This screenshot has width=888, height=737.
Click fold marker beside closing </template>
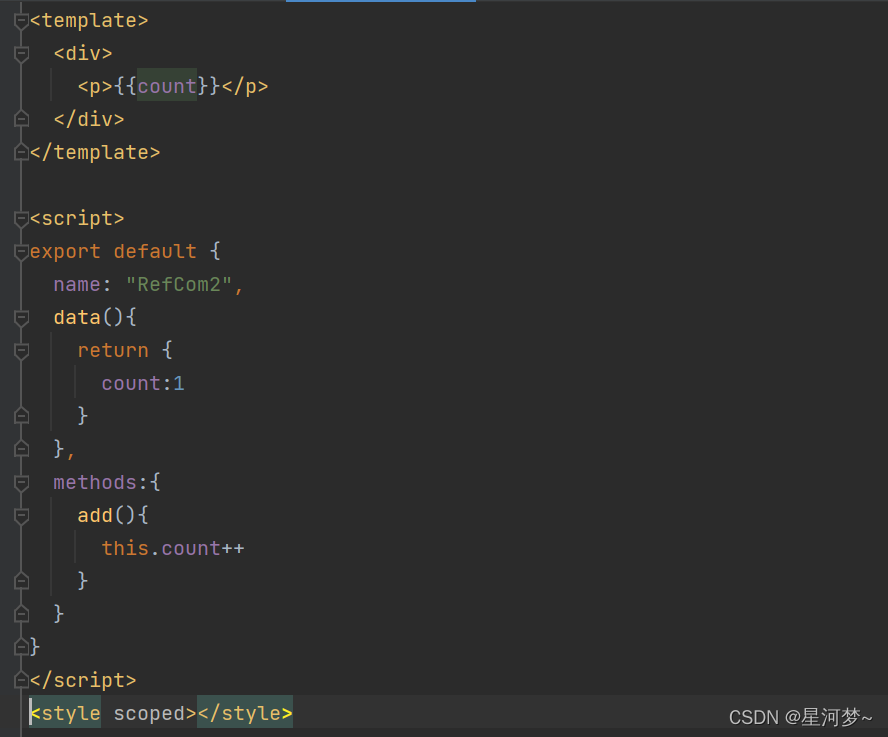(x=21, y=153)
